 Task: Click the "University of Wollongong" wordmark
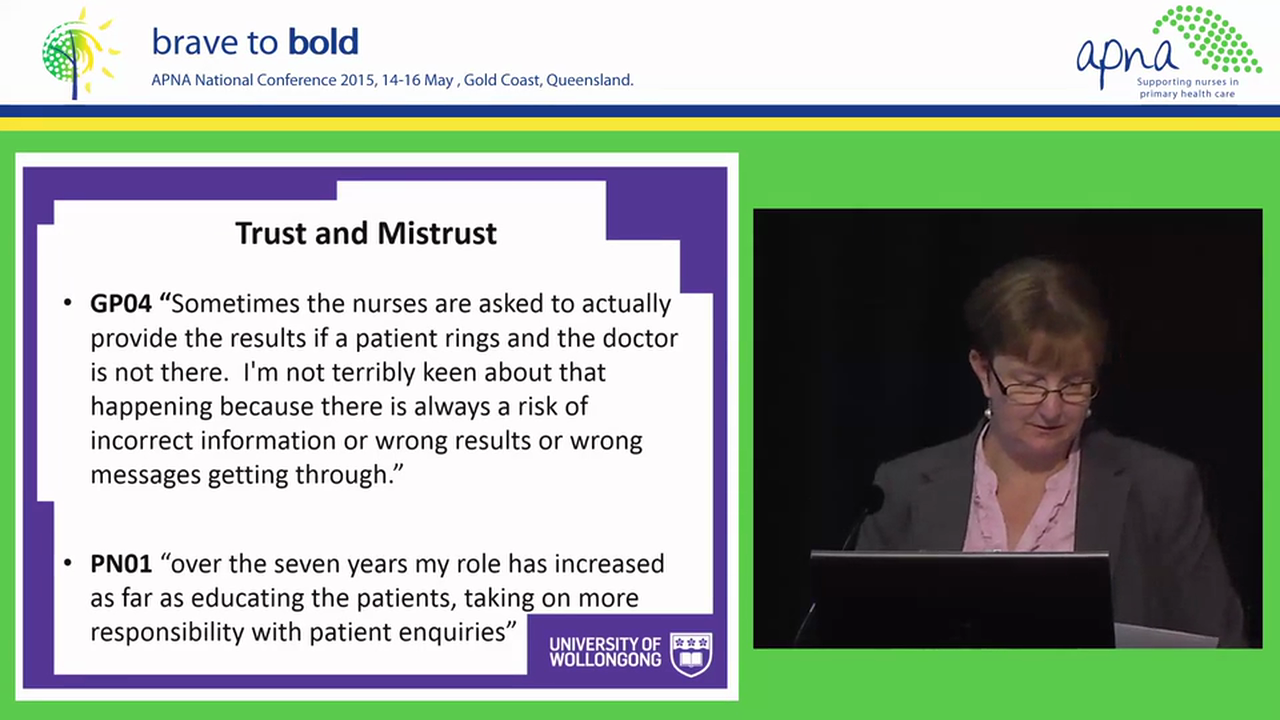tap(605, 652)
